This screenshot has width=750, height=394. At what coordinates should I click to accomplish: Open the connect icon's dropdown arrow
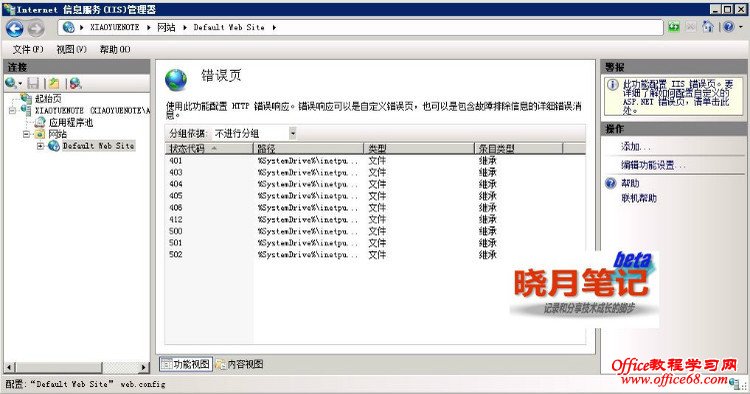click(x=21, y=85)
